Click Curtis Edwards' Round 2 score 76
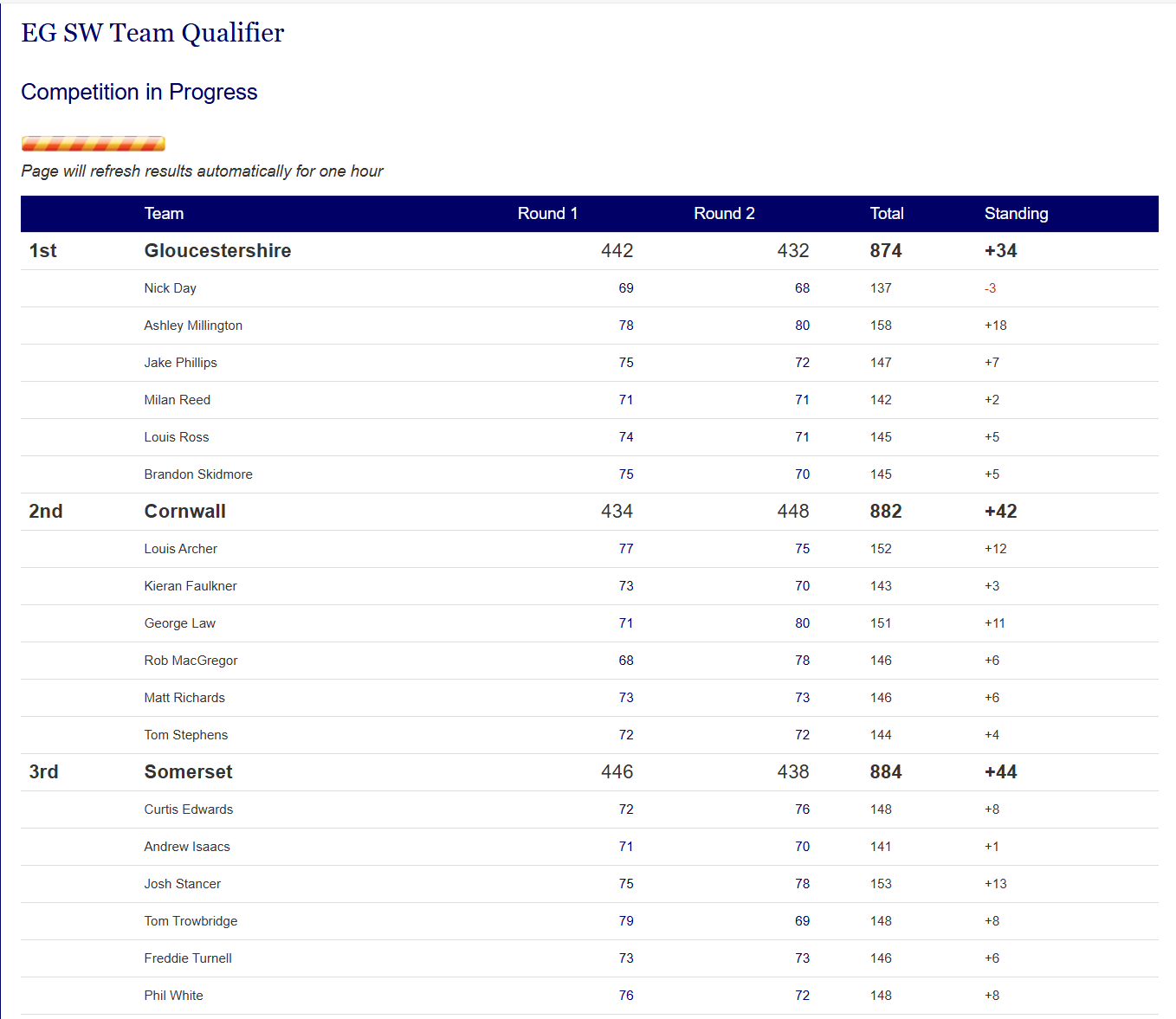The width and height of the screenshot is (1176, 1019). [802, 809]
